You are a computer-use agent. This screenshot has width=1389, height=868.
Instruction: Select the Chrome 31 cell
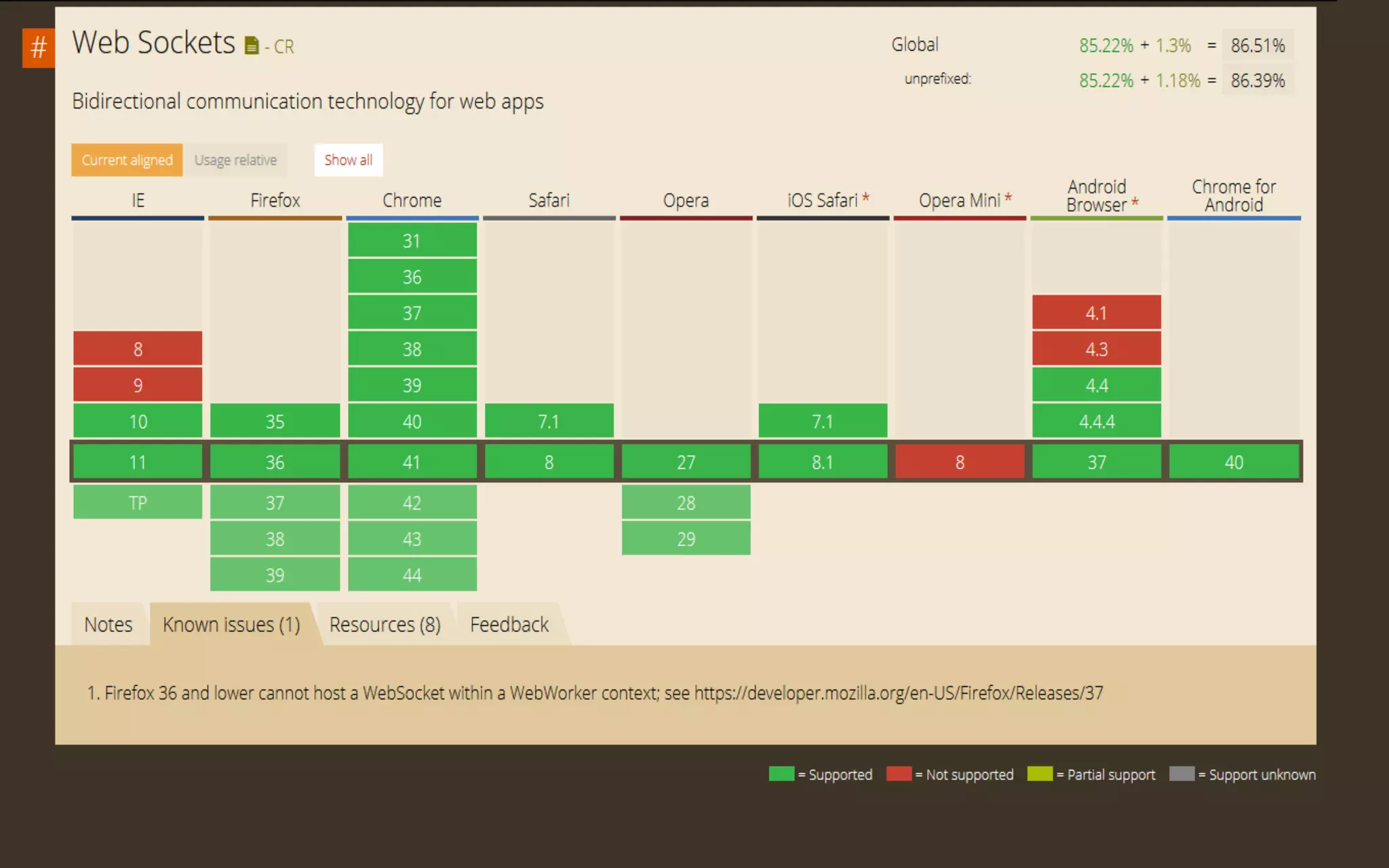pyautogui.click(x=412, y=240)
